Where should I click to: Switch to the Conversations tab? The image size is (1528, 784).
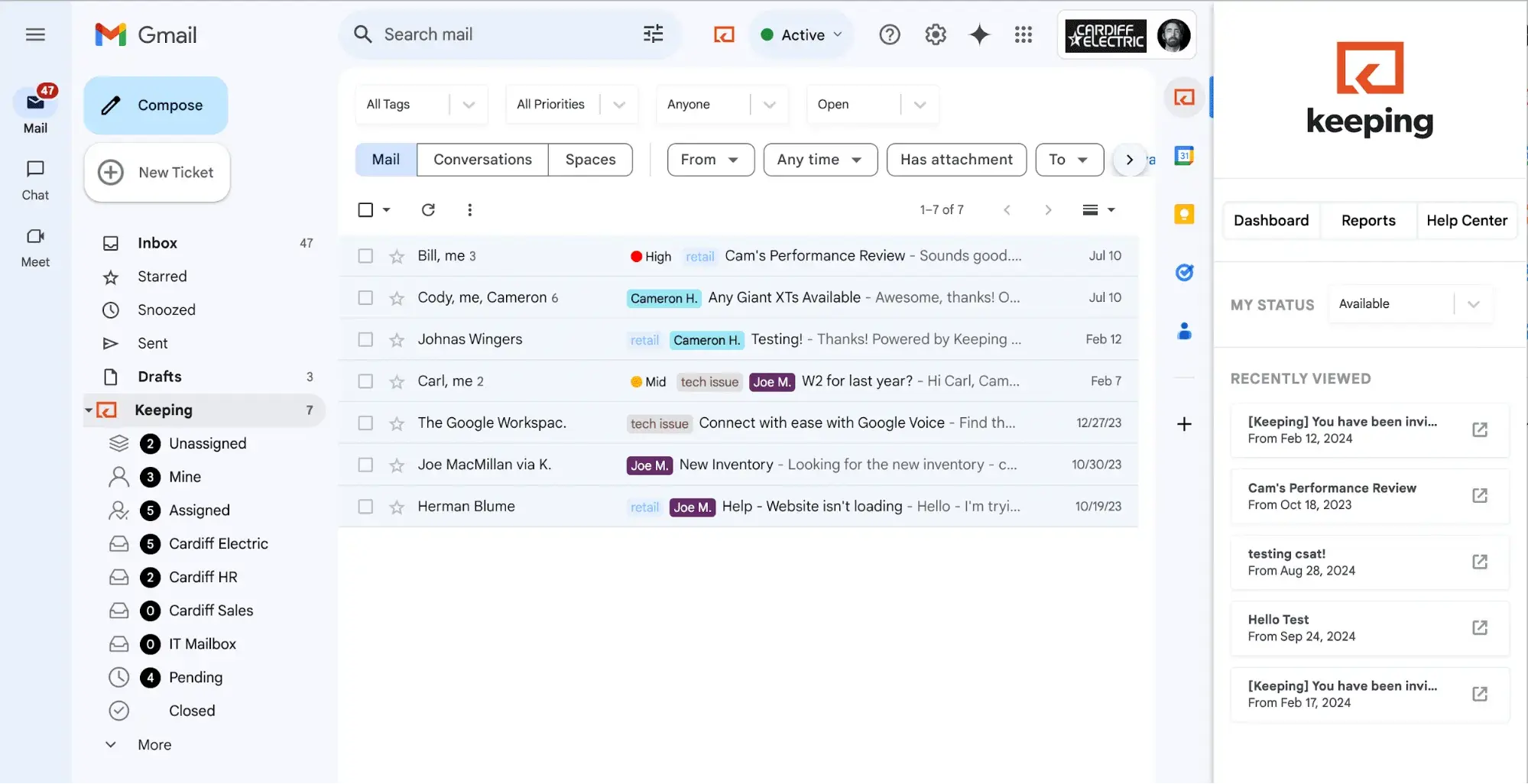[482, 160]
